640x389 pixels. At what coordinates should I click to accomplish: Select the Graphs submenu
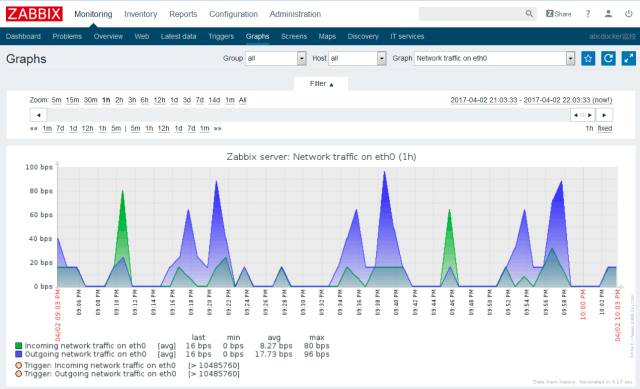tap(258, 36)
